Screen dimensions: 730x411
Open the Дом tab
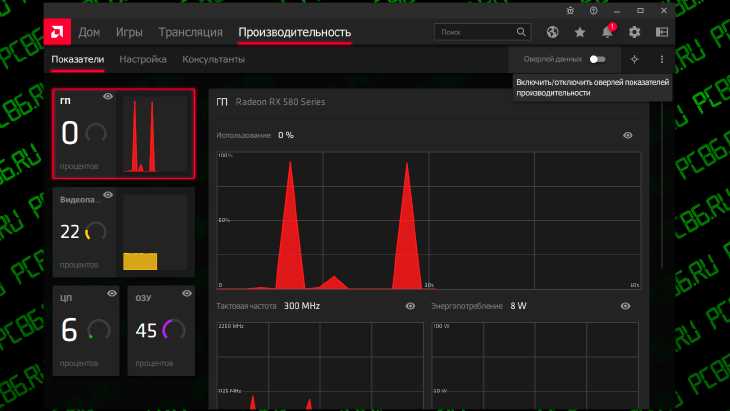pyautogui.click(x=89, y=32)
